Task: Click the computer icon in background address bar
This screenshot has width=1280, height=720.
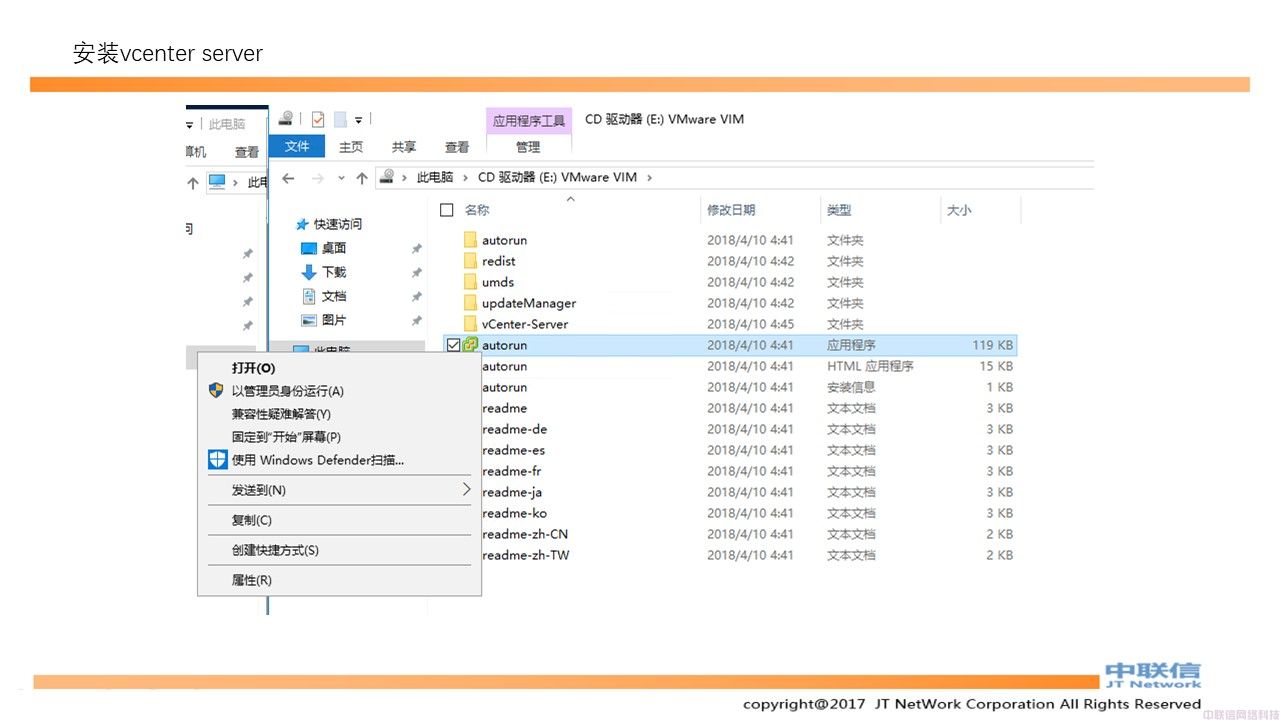Action: [217, 182]
